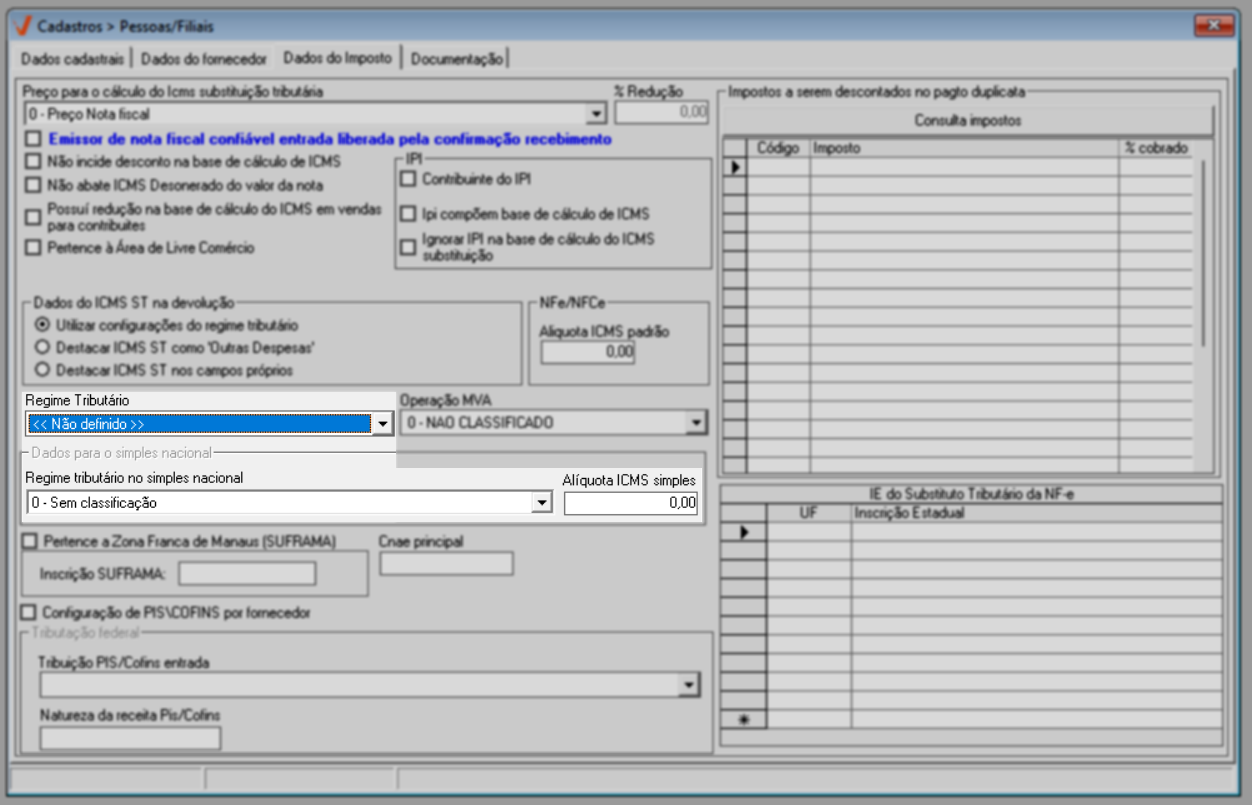Enable Configuração de PIS\COFINS por fornecedor
This screenshot has height=805, width=1252.
click(x=29, y=612)
